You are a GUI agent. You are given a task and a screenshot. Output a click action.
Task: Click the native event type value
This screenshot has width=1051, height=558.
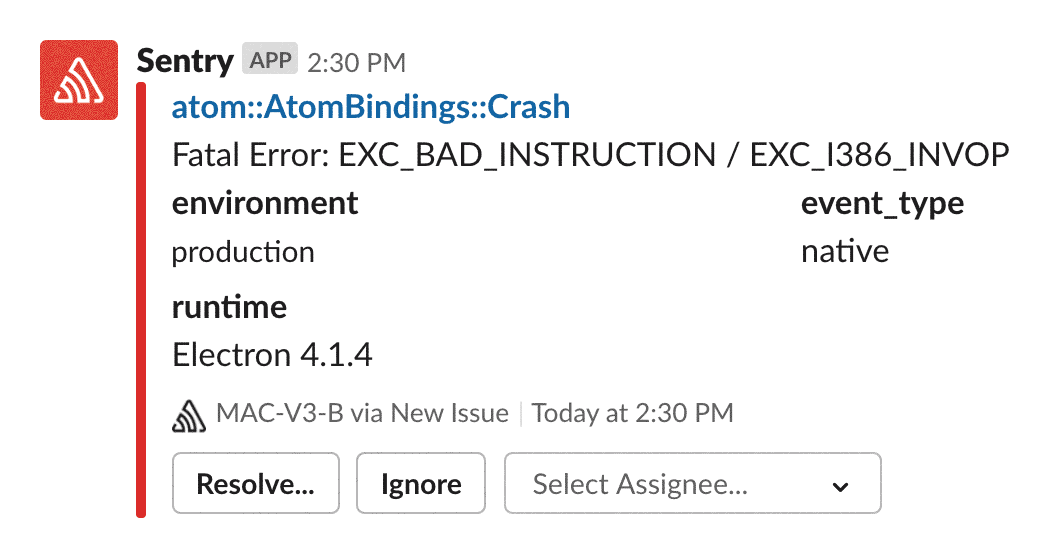[x=844, y=252]
